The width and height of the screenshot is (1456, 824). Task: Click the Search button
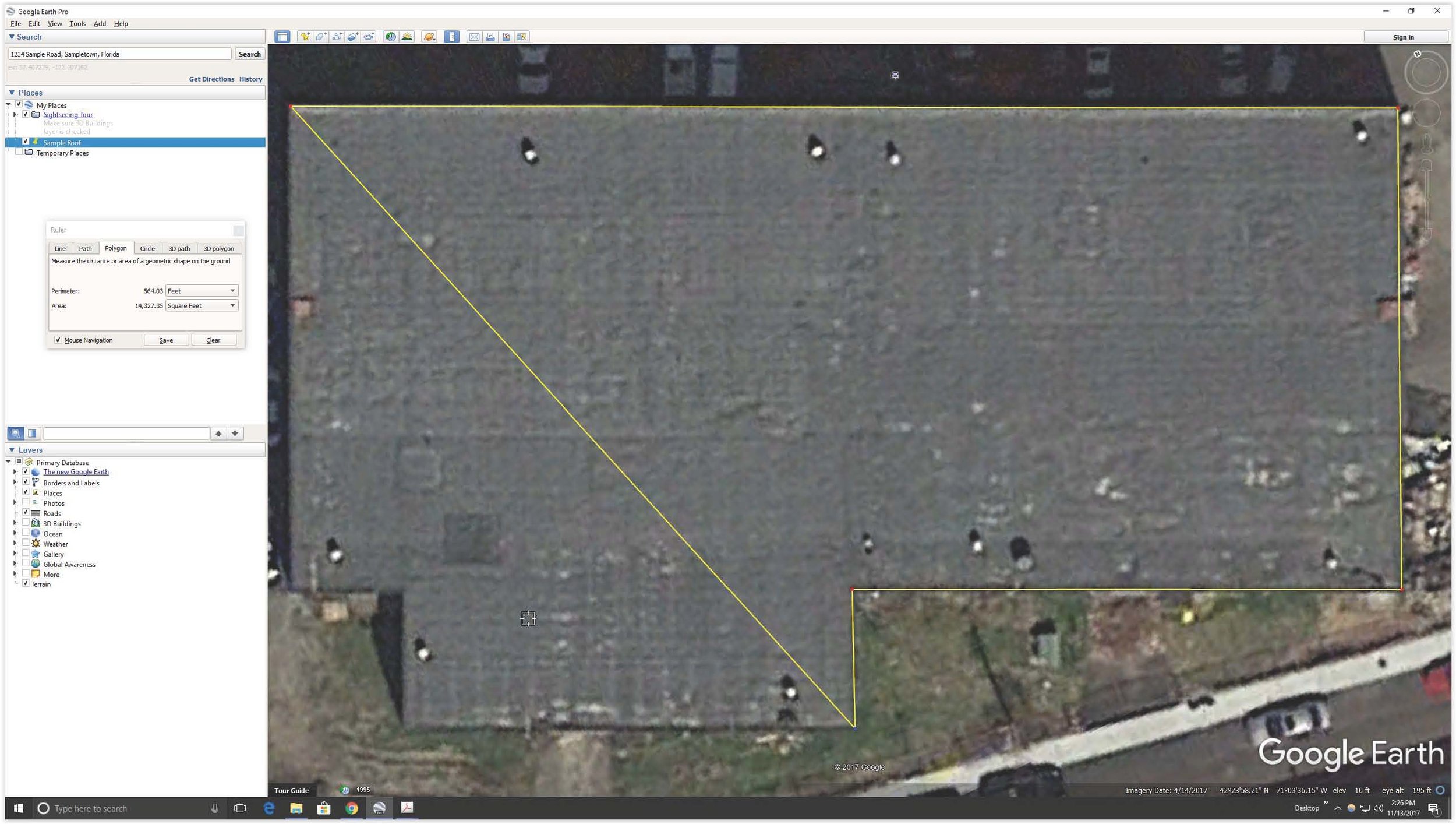click(x=250, y=54)
